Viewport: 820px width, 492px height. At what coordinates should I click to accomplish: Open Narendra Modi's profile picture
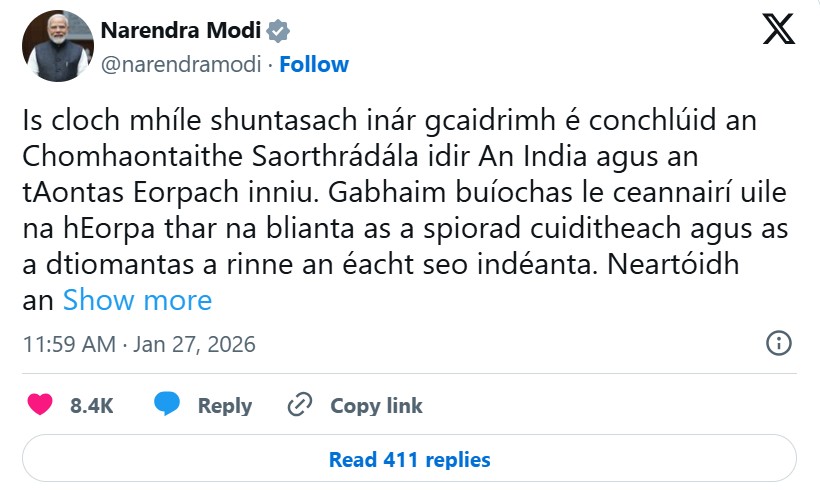click(58, 46)
